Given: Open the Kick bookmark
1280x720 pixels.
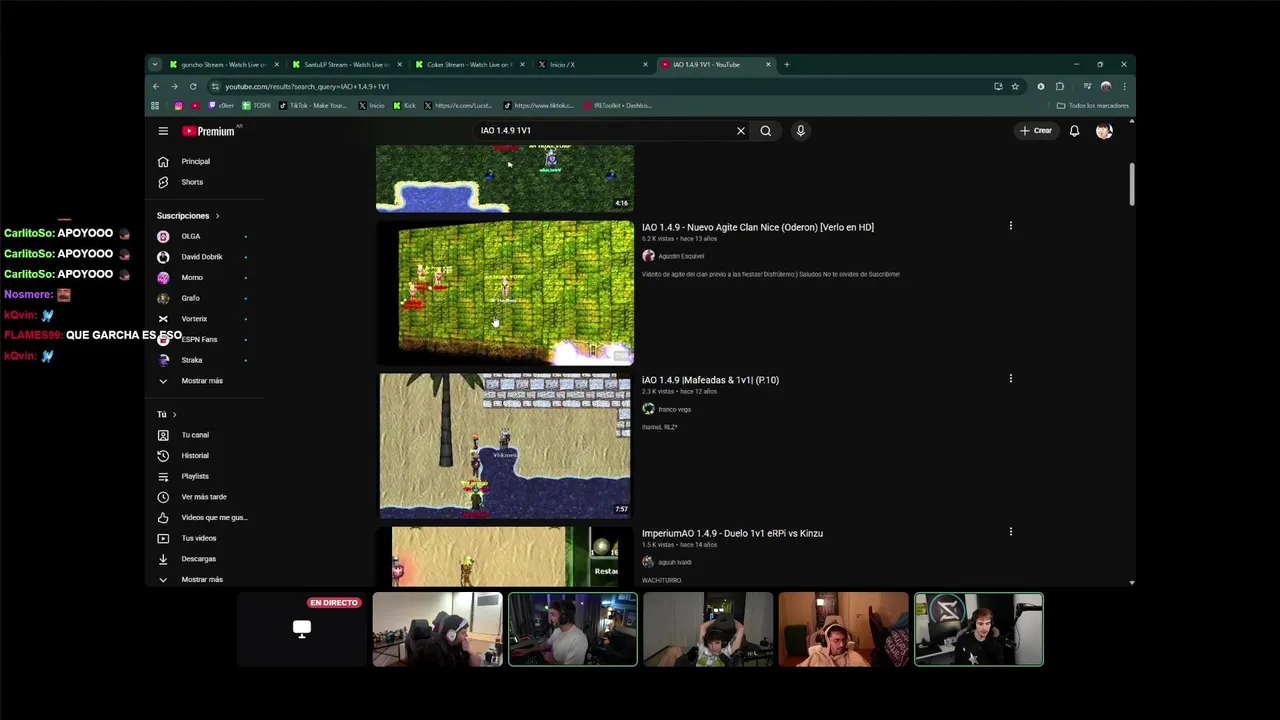Looking at the screenshot, I should [x=405, y=105].
